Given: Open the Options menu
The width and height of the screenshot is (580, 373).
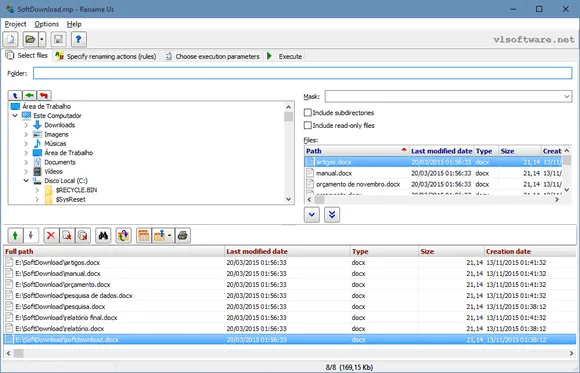Looking at the screenshot, I should tap(47, 24).
